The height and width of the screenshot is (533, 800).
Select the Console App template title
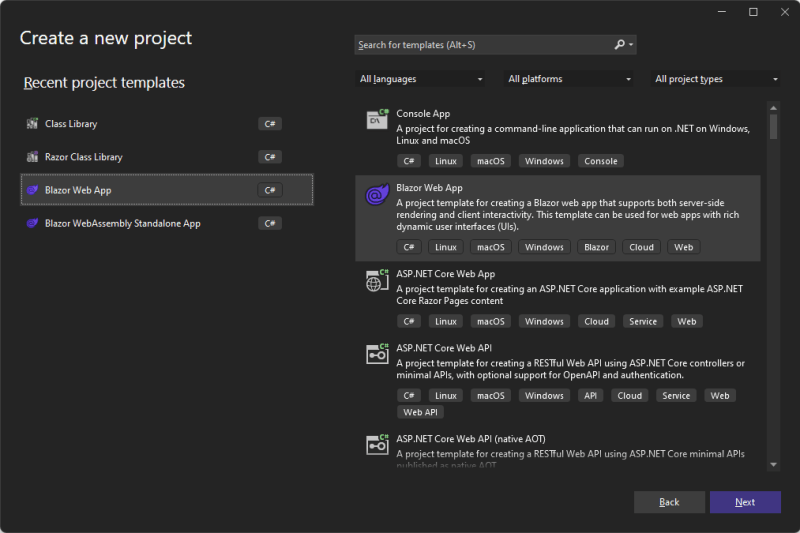[423, 114]
